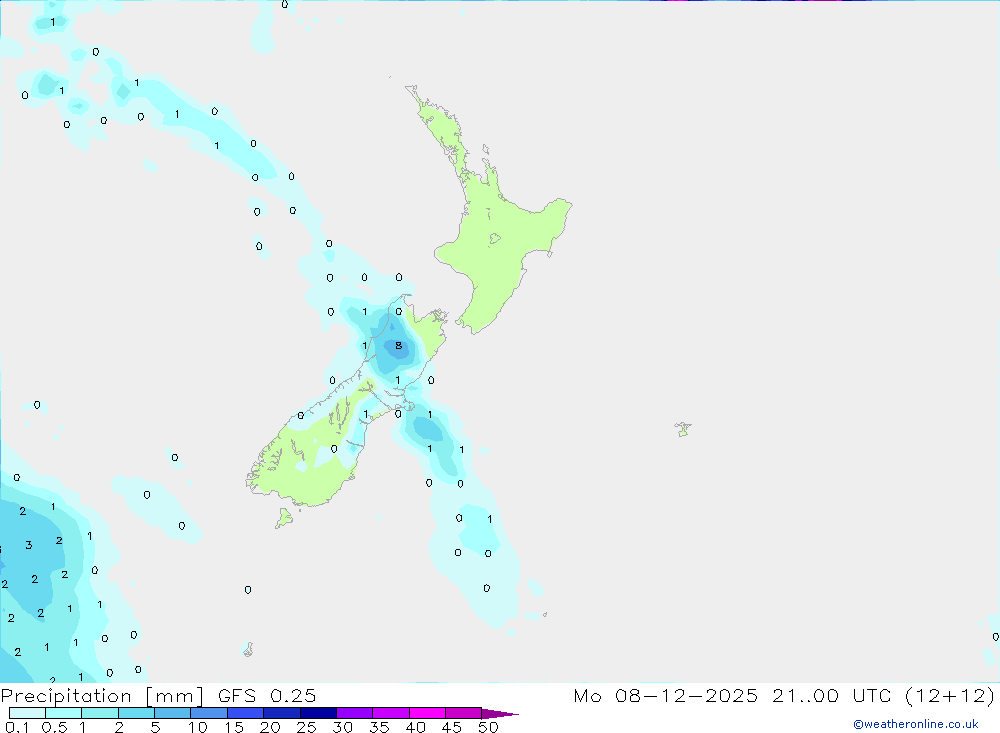Select the purple 30 mm legend swatch
Viewport: 1000px width, 733px height.
354,713
